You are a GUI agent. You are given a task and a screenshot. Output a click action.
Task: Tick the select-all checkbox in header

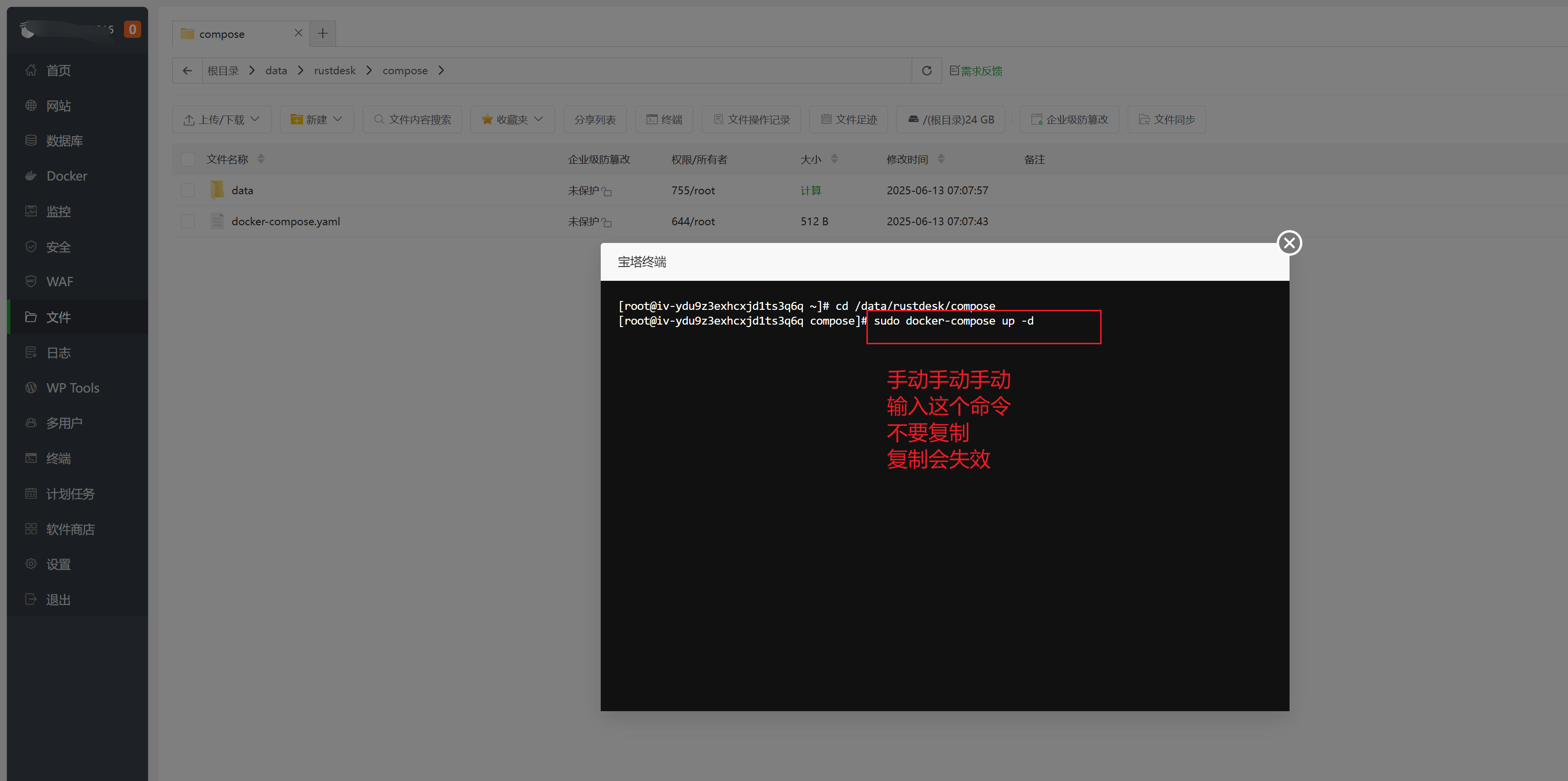coord(187,159)
